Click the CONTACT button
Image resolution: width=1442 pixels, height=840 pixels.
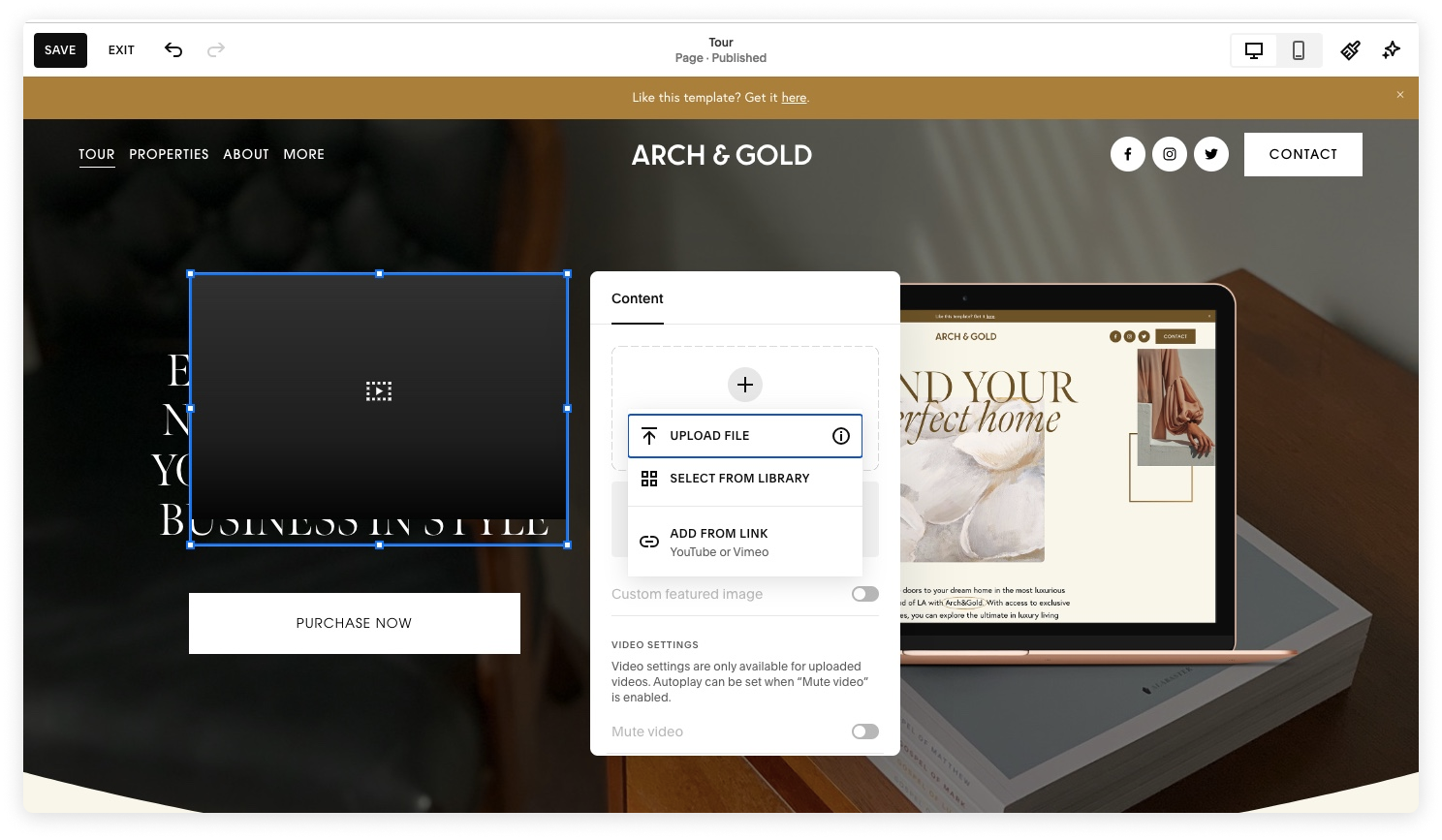coord(1302,154)
